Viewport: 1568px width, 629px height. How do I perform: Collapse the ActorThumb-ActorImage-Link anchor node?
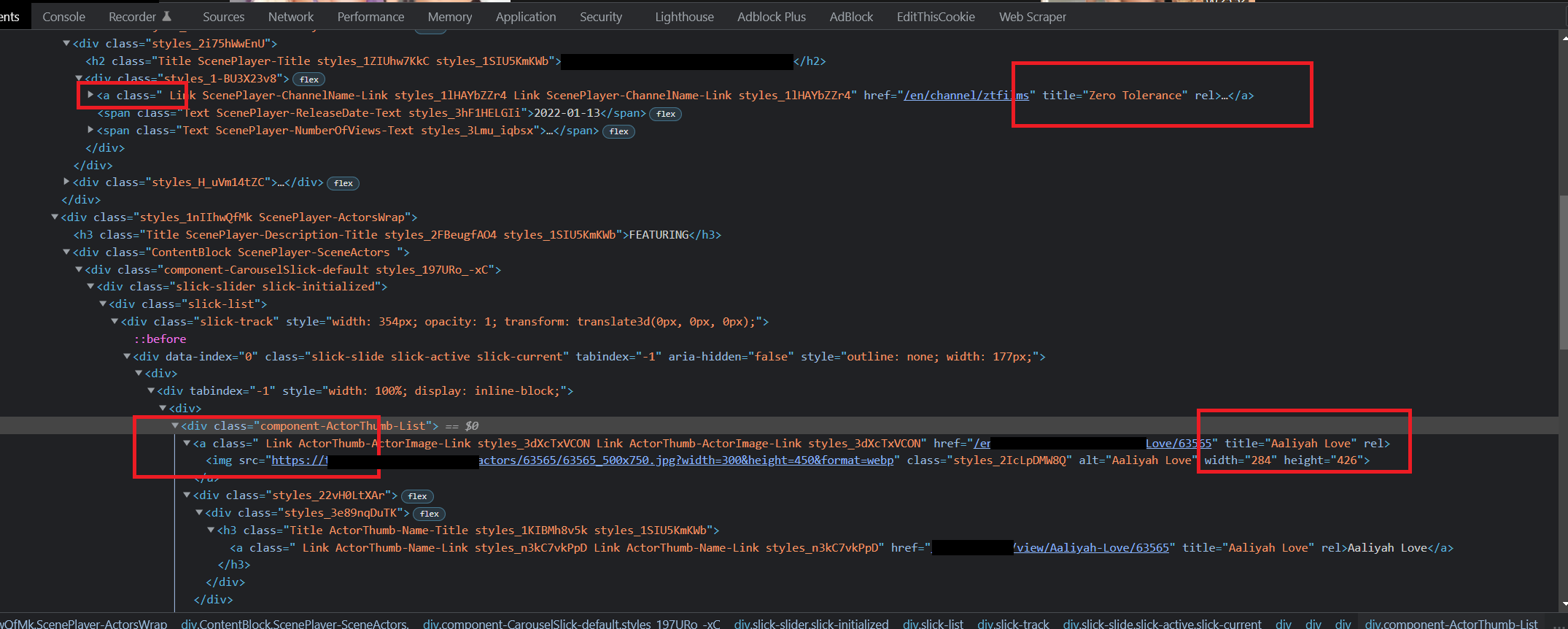tap(187, 443)
